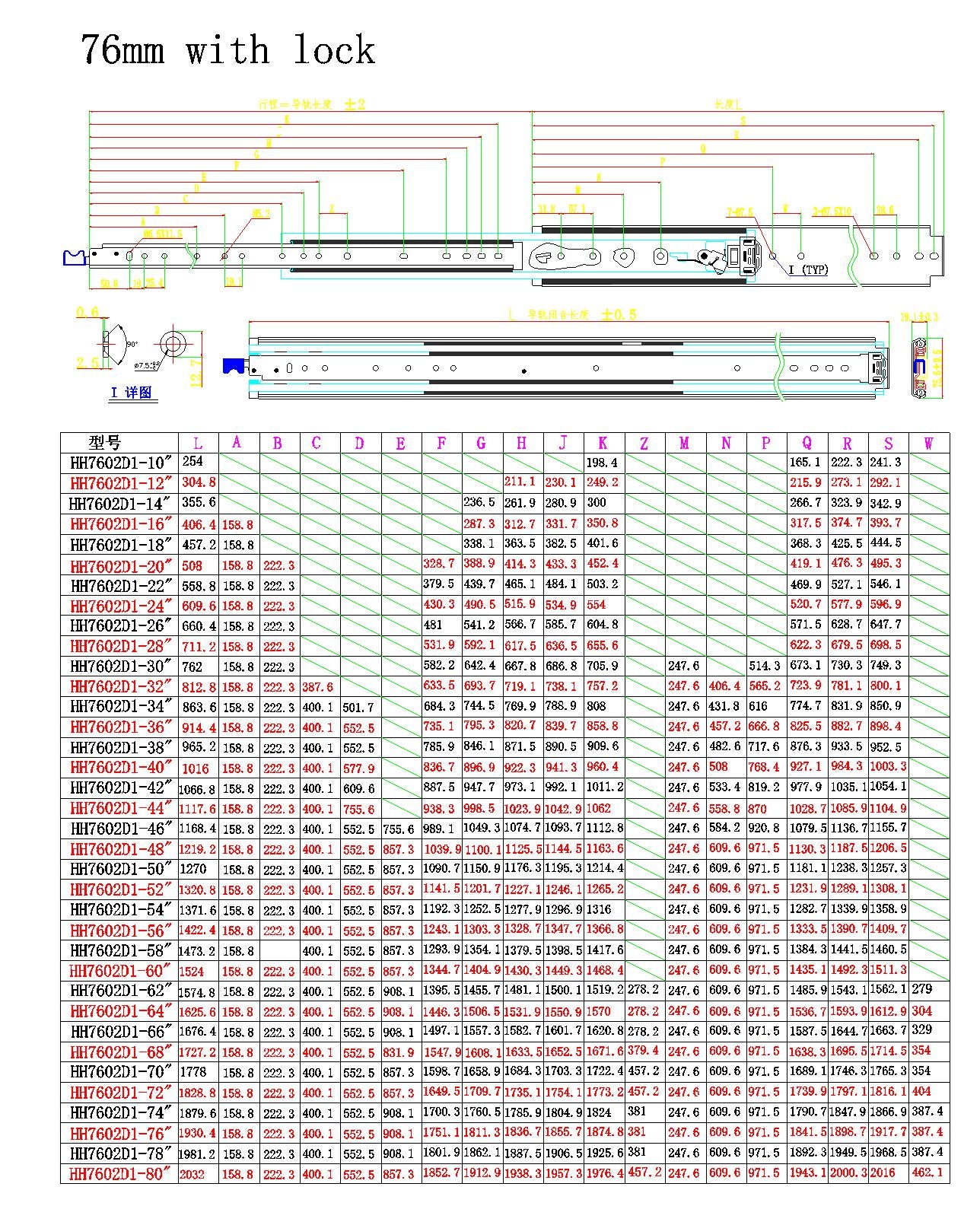Select the "W" column header
Viewport: 980px width, 1225px height.
pos(928,443)
